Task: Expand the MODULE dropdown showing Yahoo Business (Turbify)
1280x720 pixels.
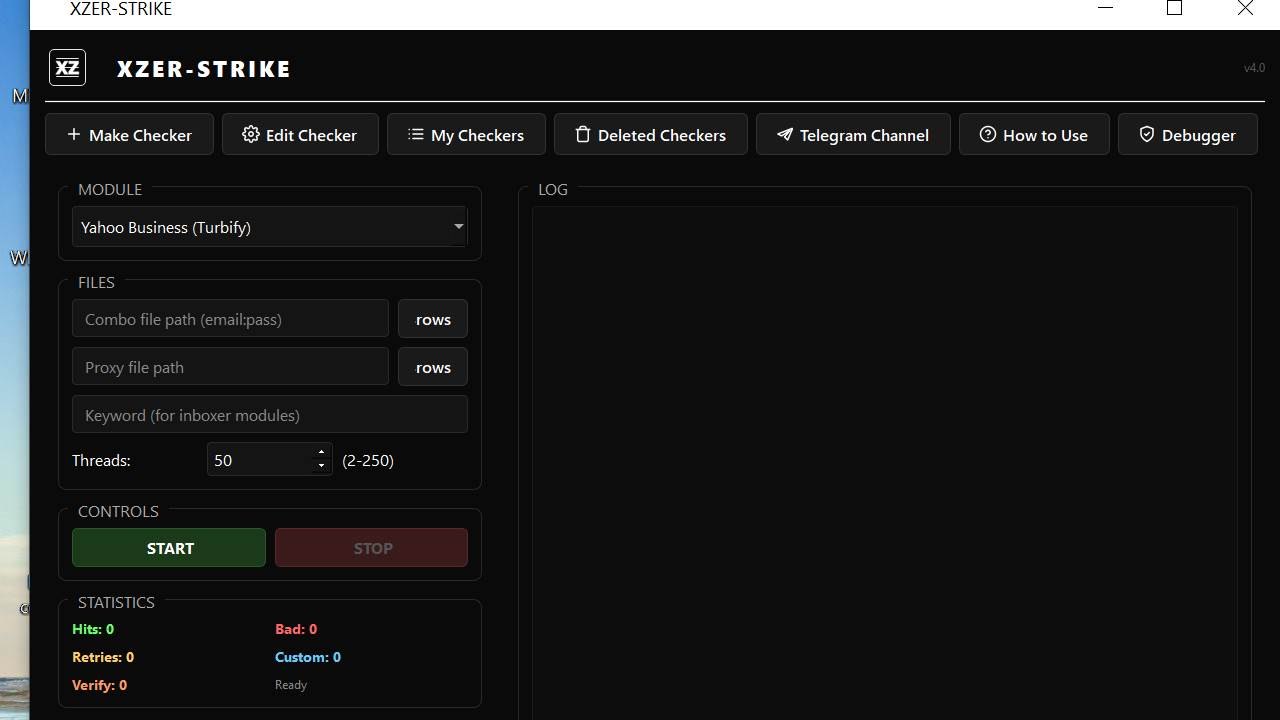Action: pos(269,227)
